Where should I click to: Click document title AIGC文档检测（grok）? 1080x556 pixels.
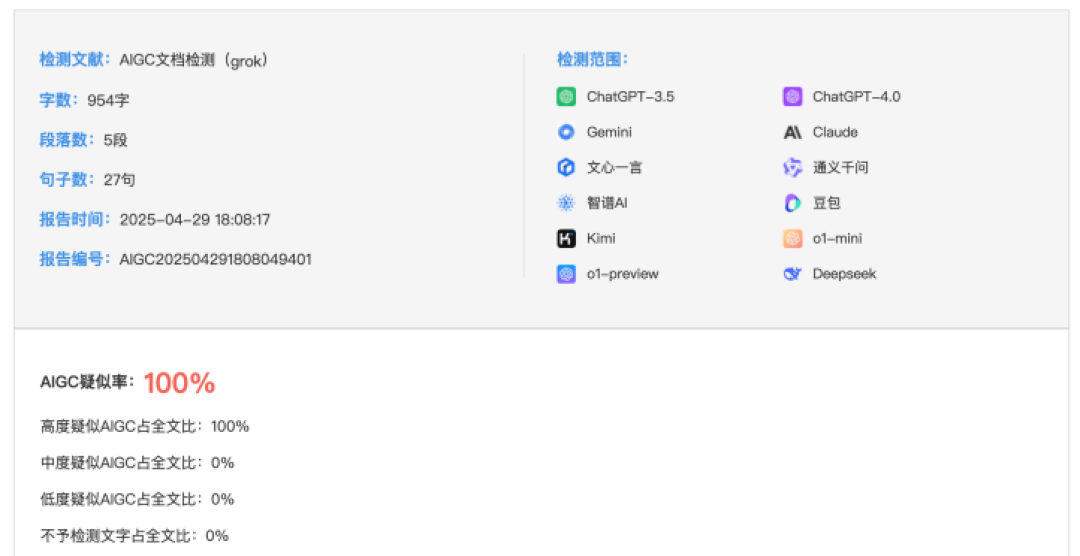(x=194, y=60)
